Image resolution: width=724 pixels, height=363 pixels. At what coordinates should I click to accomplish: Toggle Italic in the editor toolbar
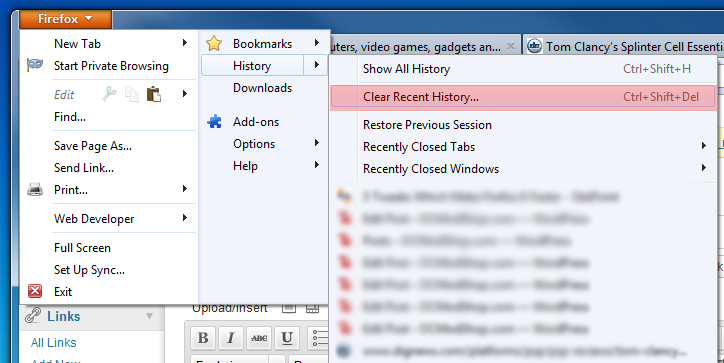coord(230,338)
